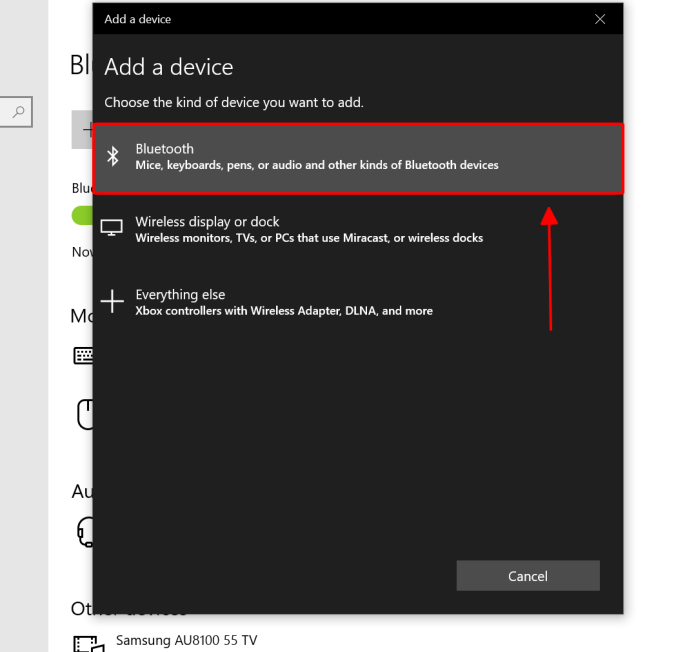Click the keyboard device icon
Image resolution: width=696 pixels, height=652 pixels.
83,355
